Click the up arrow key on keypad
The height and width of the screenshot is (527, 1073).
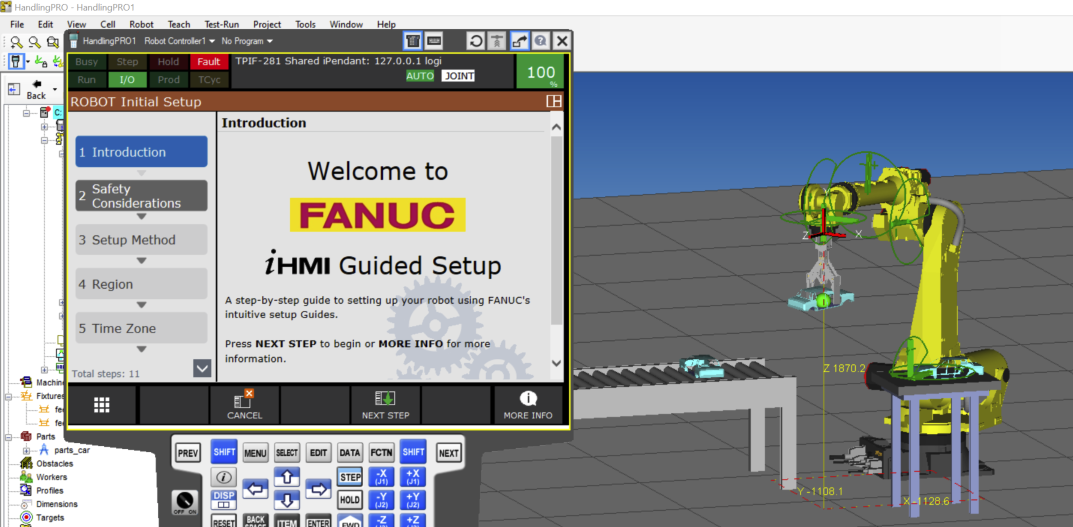(287, 476)
